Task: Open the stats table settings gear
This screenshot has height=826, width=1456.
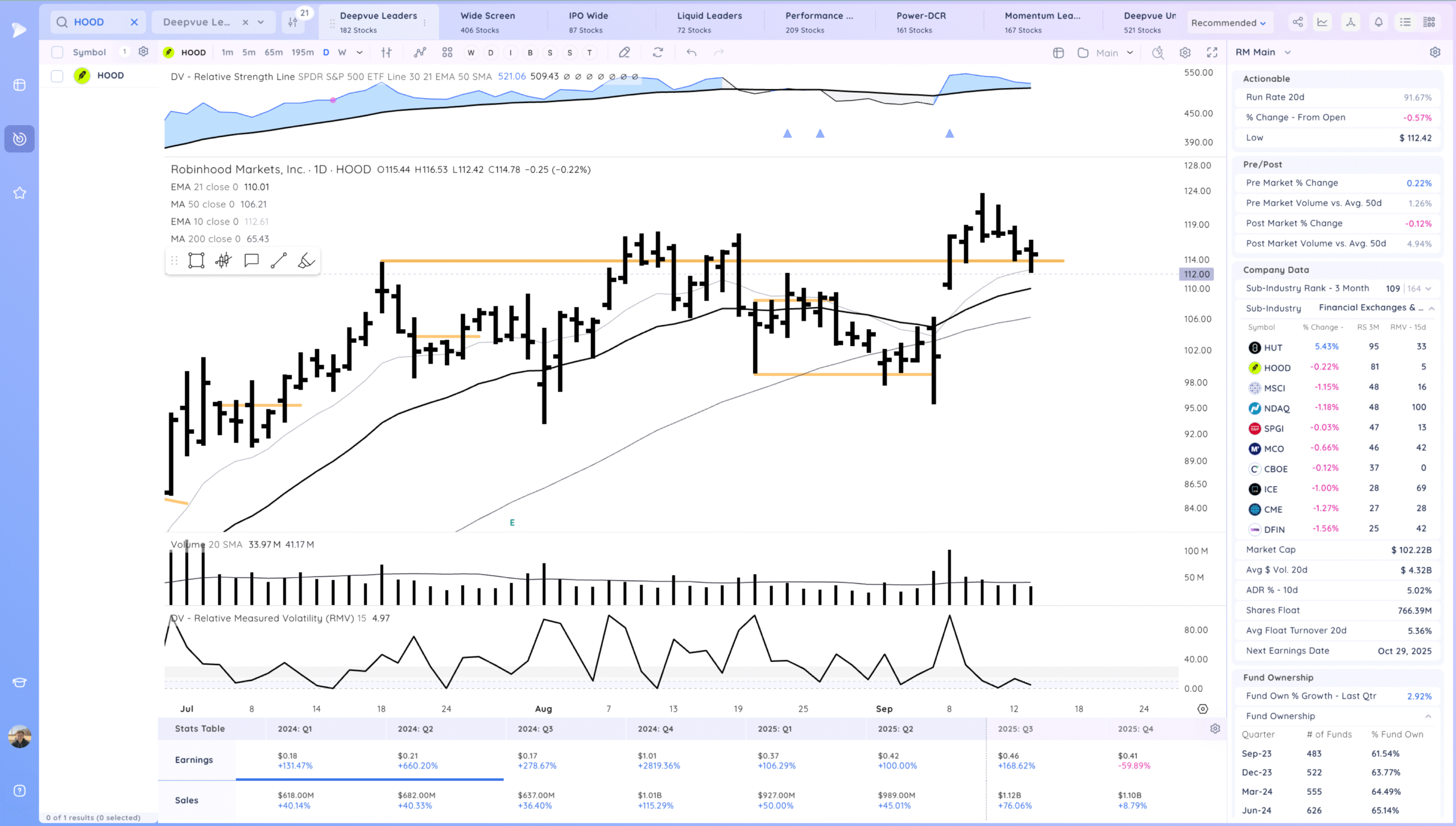Action: (1215, 728)
